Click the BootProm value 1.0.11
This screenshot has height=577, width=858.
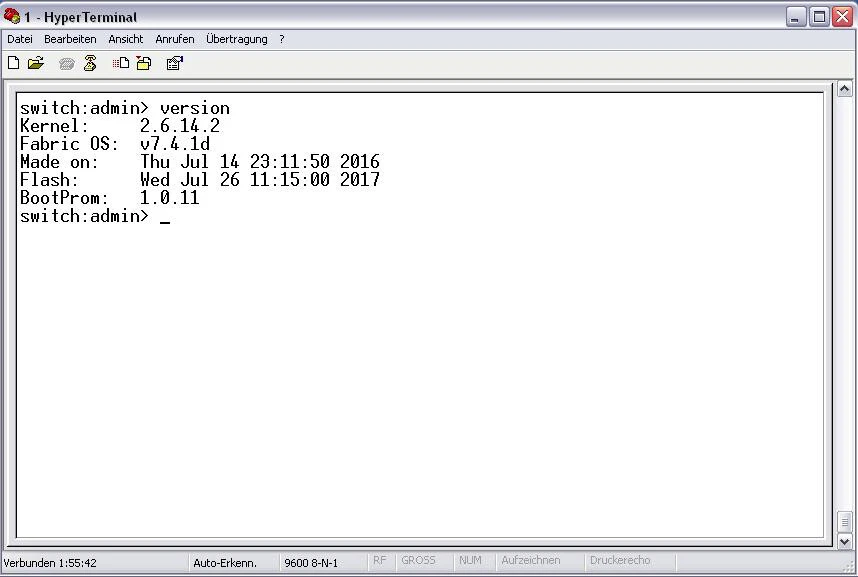(170, 198)
